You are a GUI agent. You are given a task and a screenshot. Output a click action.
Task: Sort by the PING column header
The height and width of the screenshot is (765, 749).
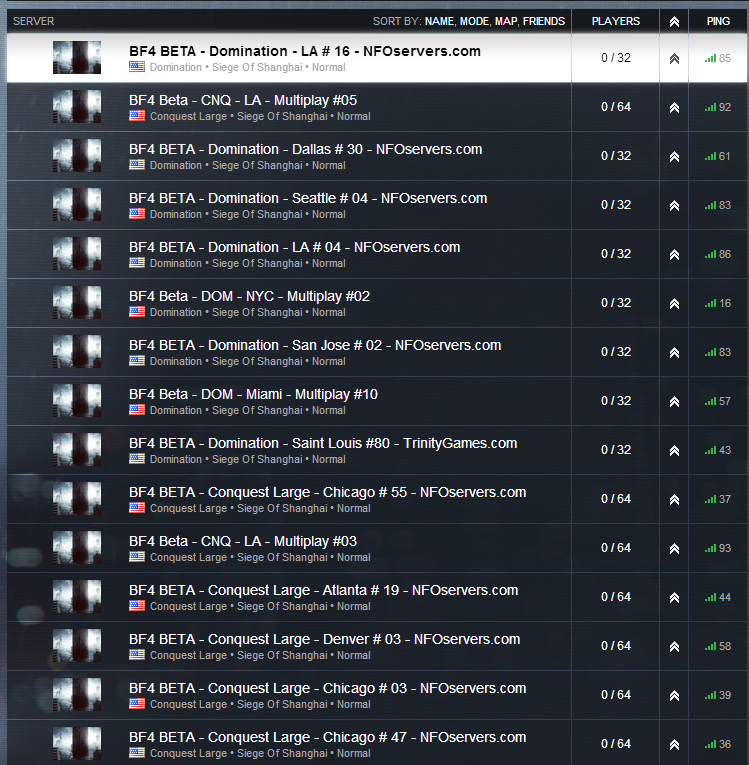(718, 21)
